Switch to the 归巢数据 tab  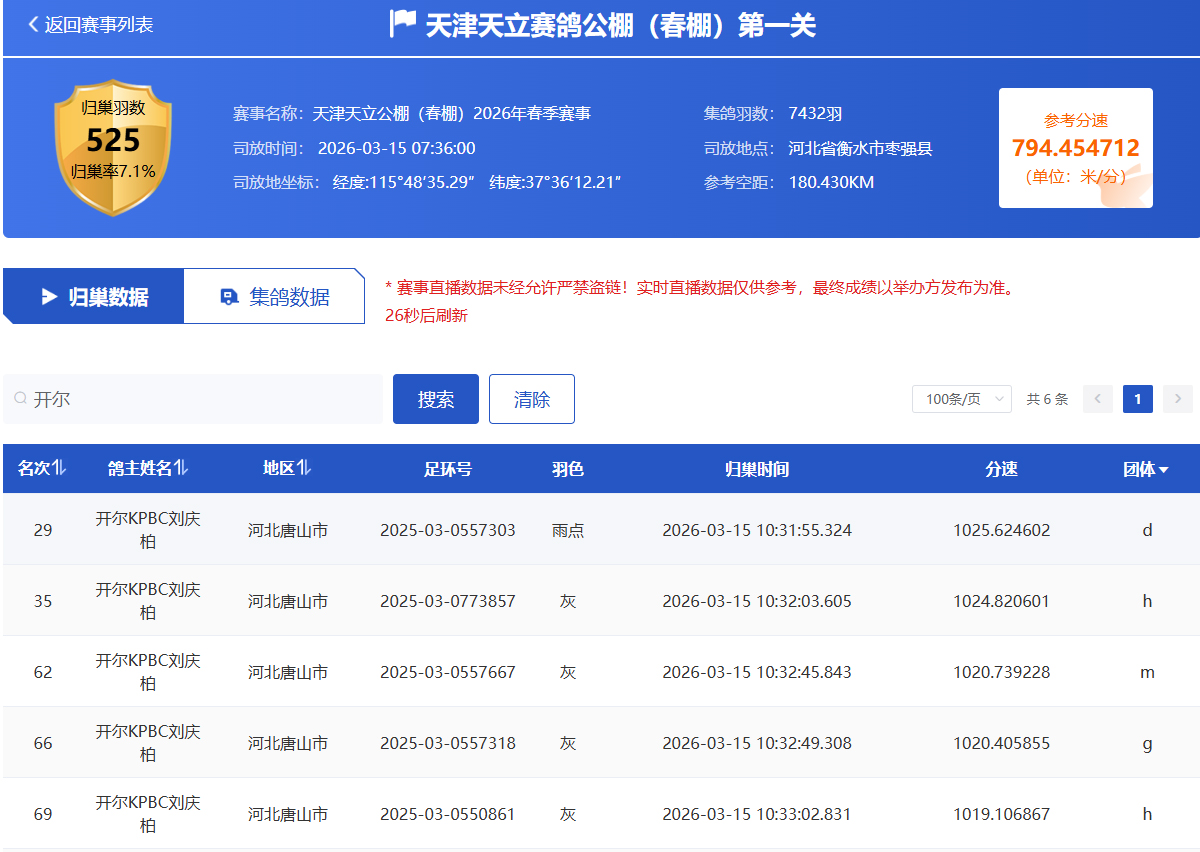pyautogui.click(x=94, y=297)
